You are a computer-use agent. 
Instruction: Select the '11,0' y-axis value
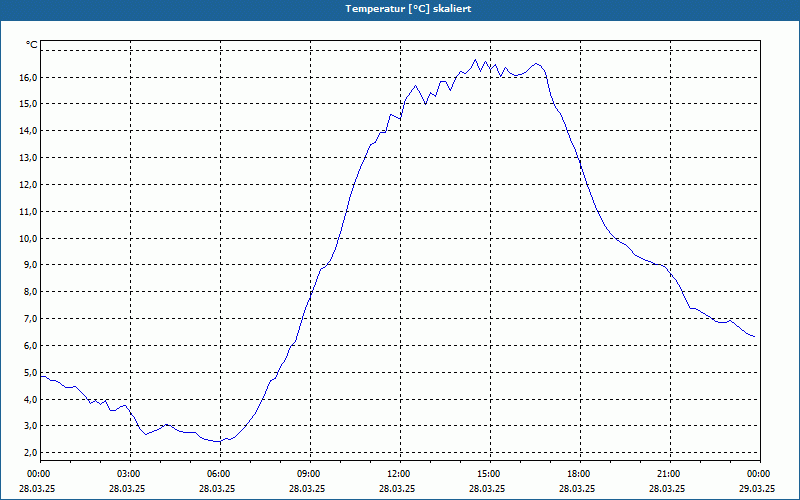click(x=29, y=211)
